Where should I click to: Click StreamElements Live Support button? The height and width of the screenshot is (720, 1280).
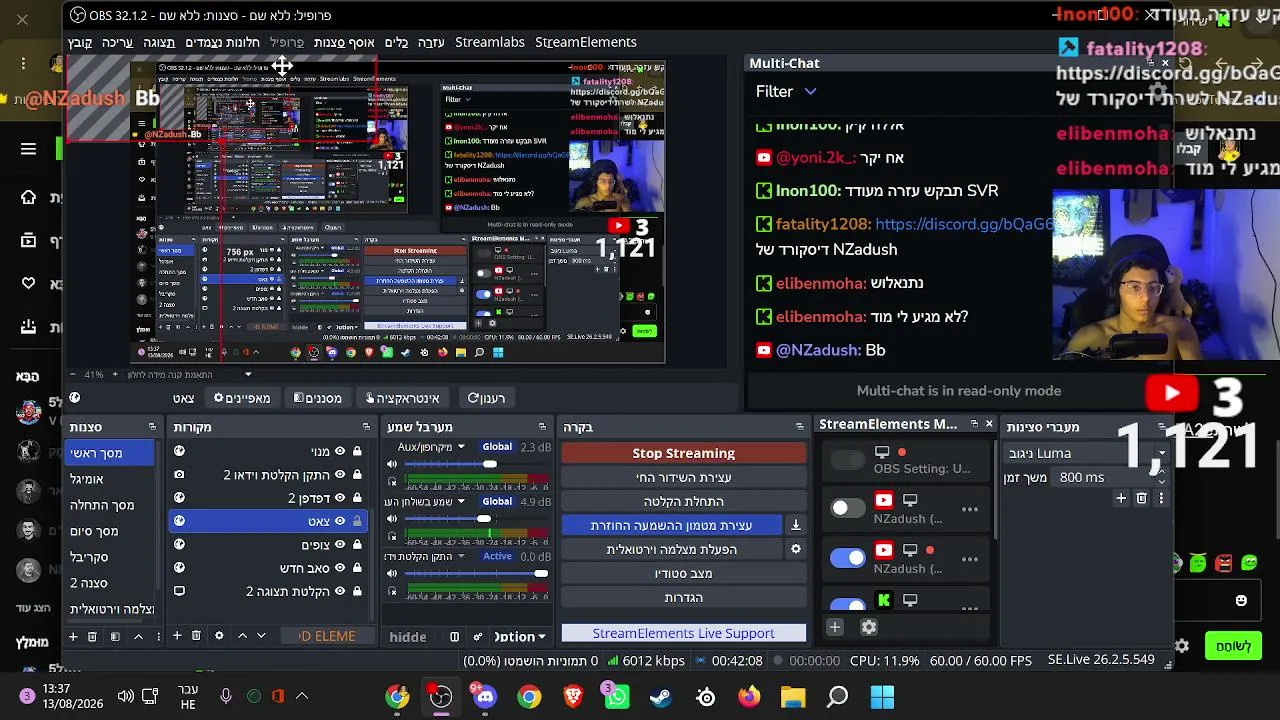[x=684, y=633]
